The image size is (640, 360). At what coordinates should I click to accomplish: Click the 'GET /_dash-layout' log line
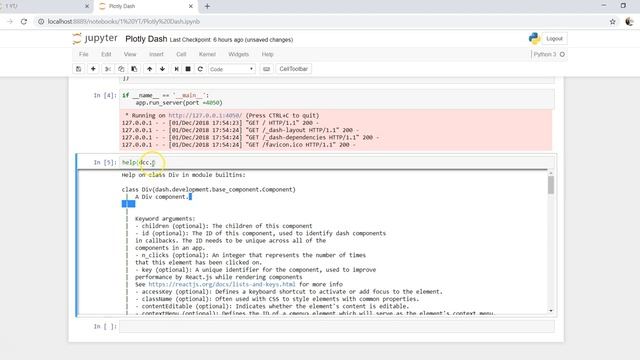click(x=240, y=130)
